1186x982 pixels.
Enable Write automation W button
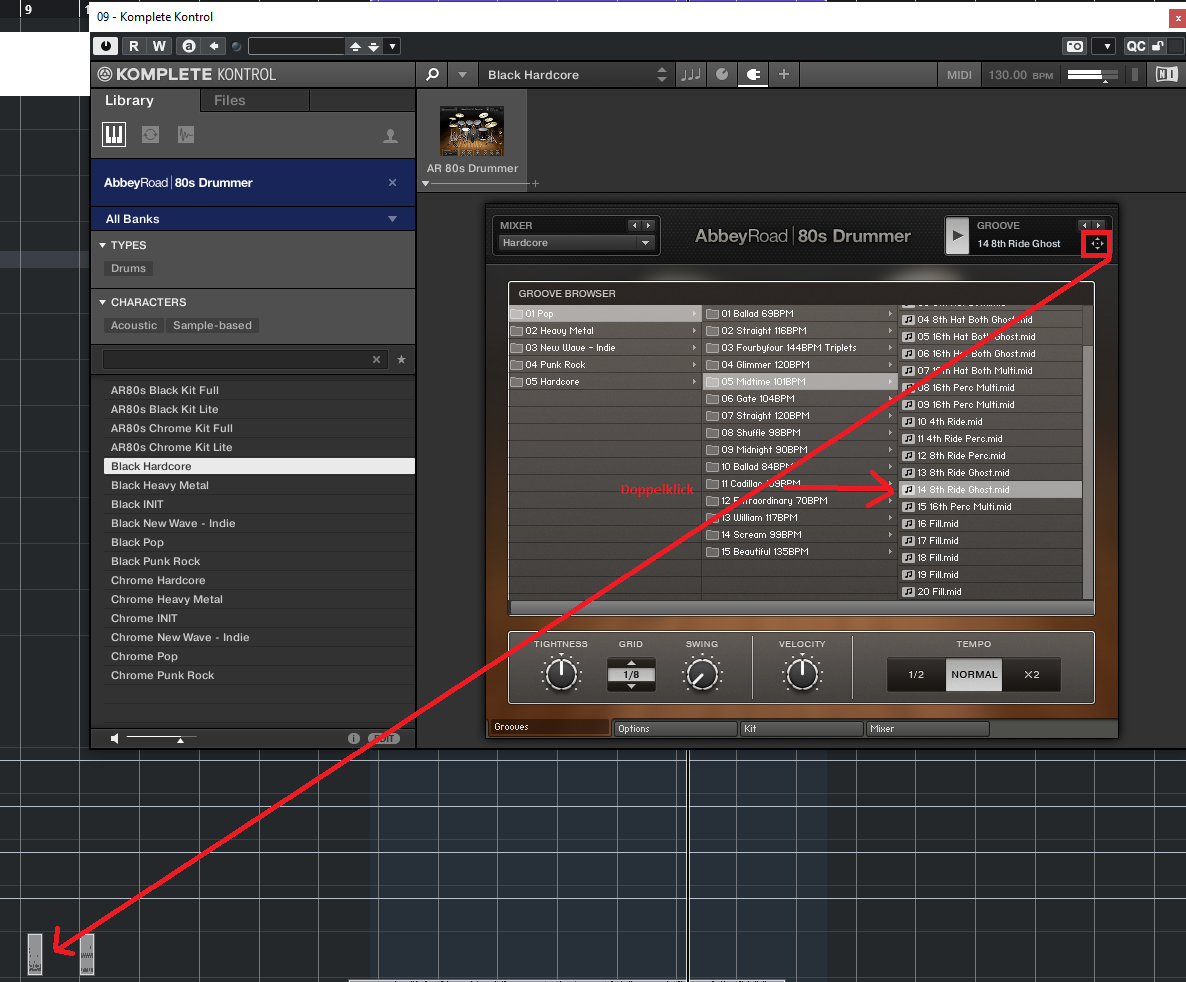click(x=159, y=46)
